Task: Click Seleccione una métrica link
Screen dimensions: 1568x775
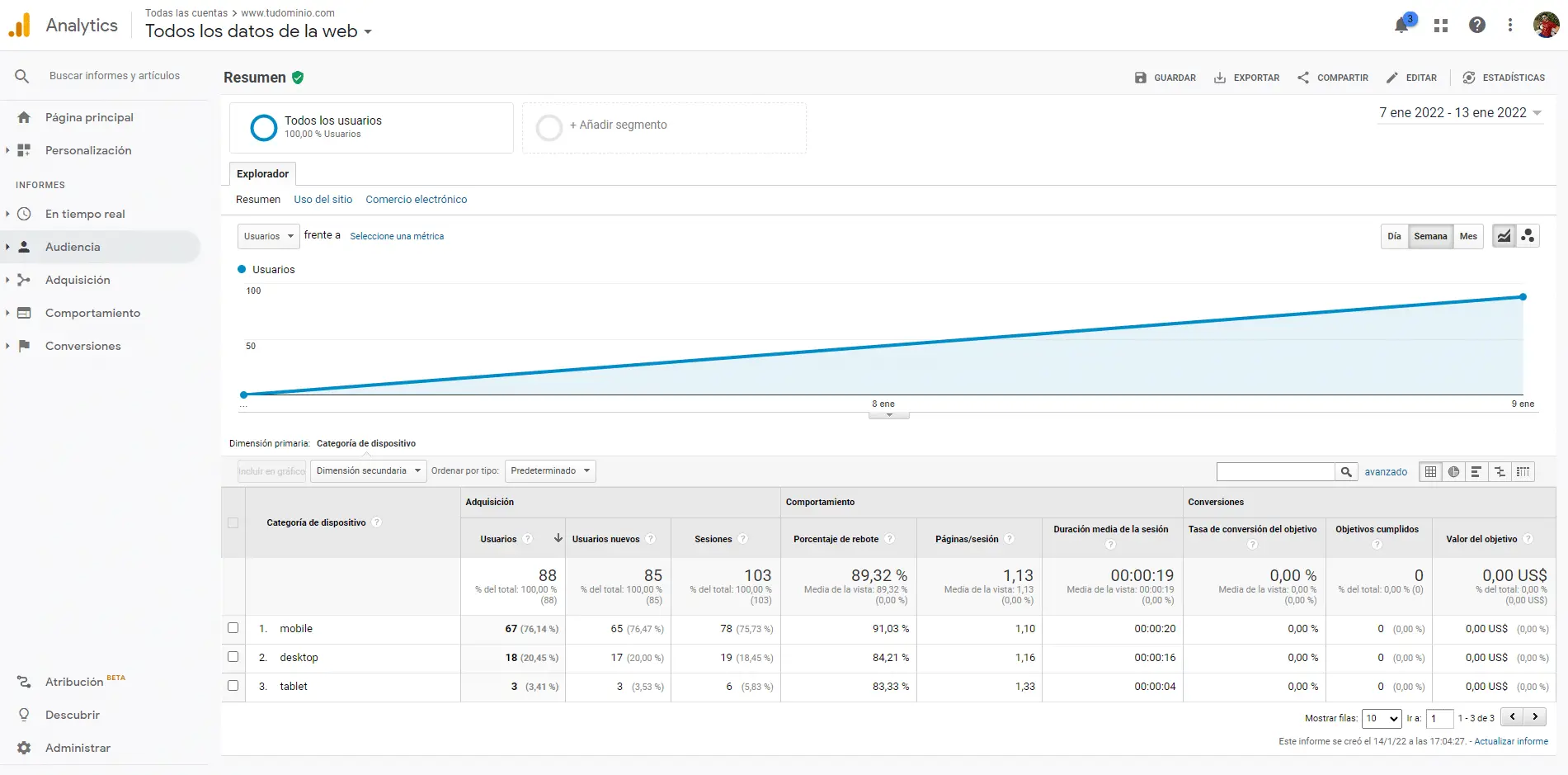Action: (397, 236)
